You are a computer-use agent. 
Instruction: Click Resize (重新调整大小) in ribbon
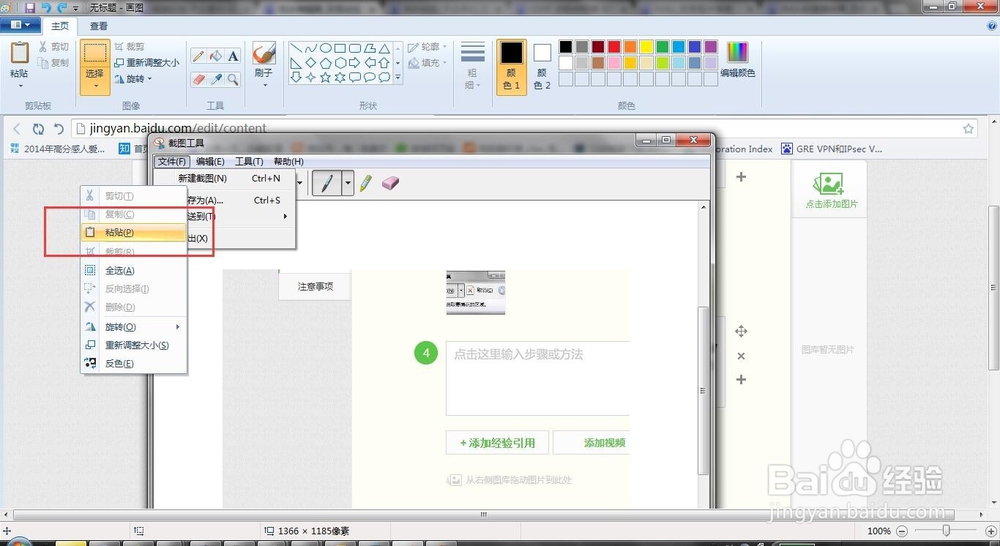coord(147,63)
